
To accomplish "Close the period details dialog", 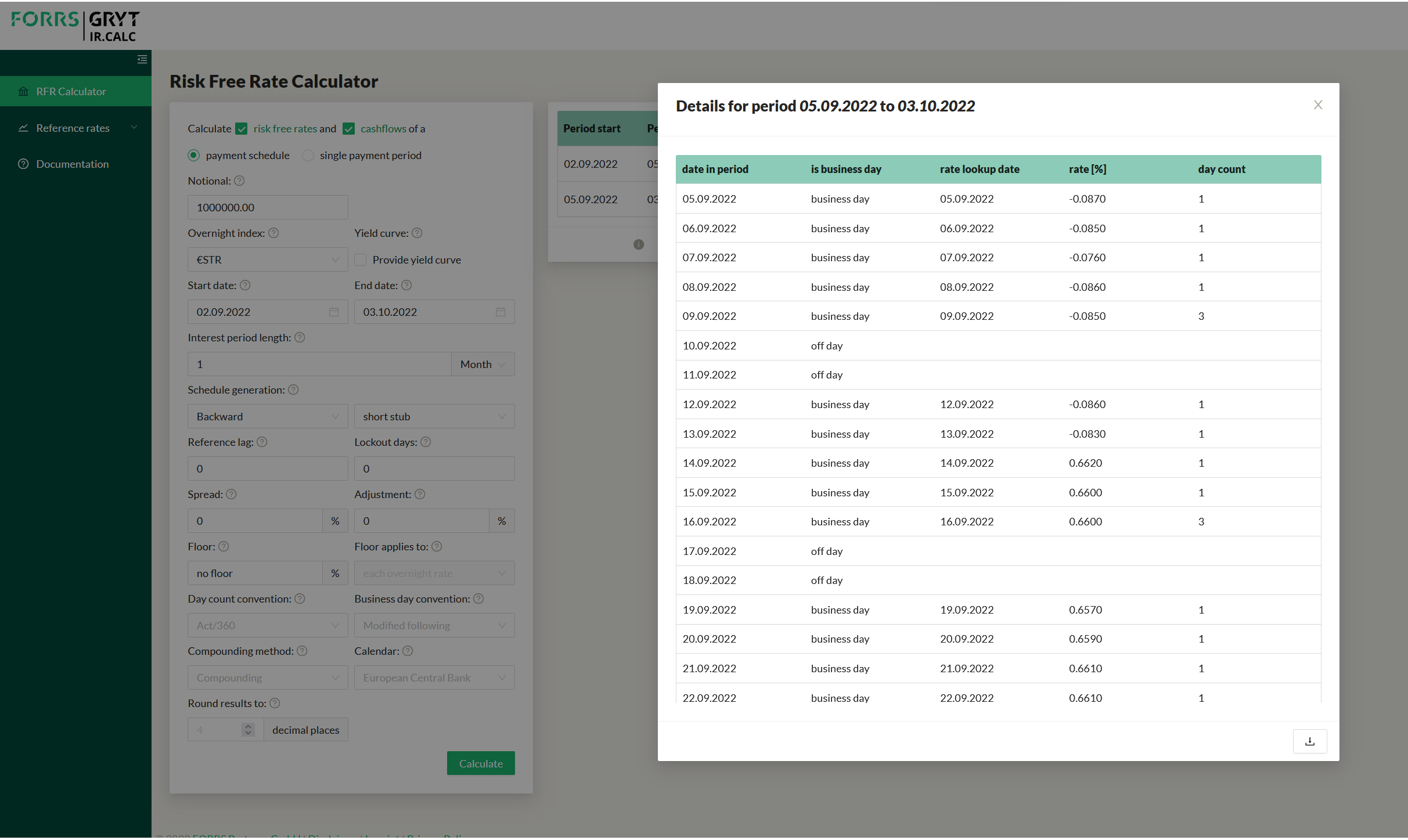I will 1318,105.
